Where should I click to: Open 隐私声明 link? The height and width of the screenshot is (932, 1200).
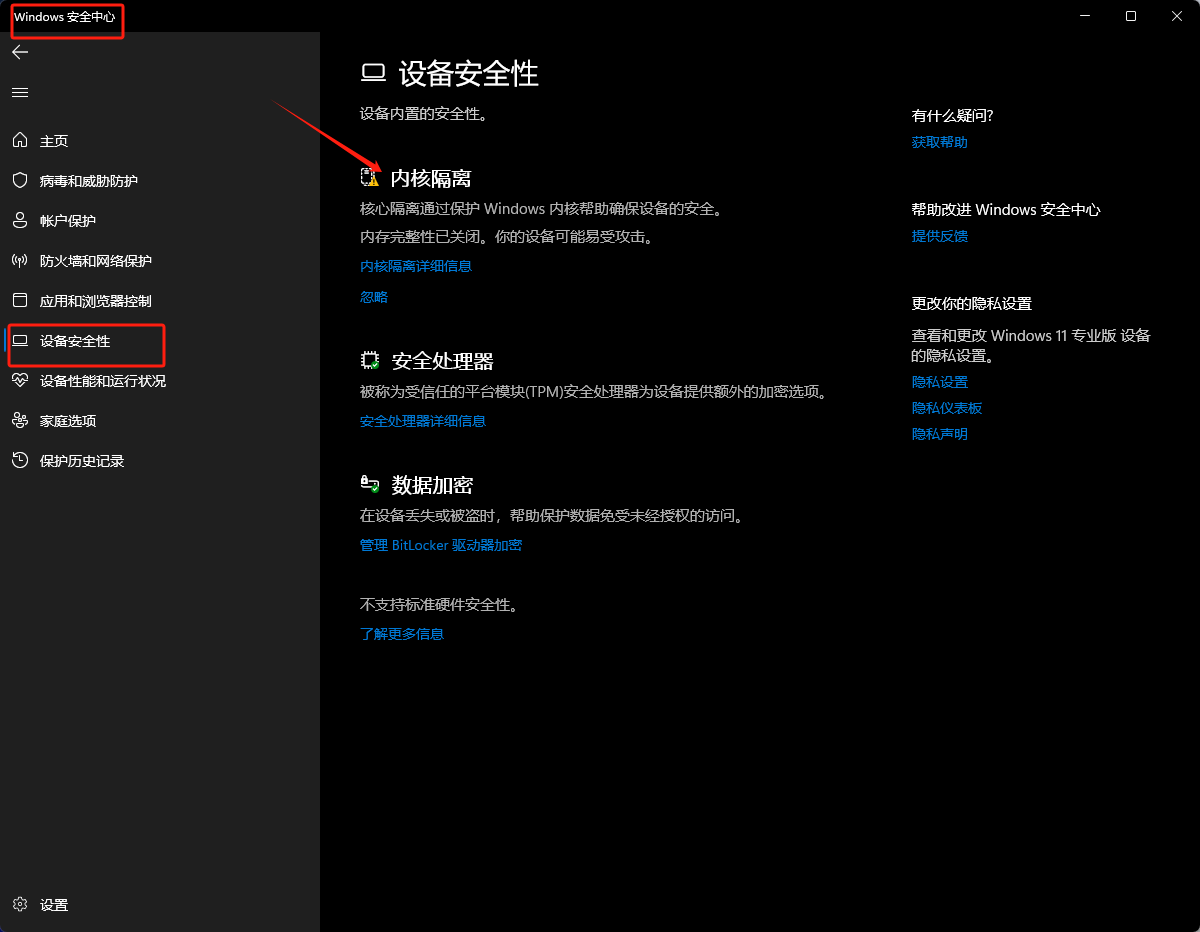[x=940, y=434]
